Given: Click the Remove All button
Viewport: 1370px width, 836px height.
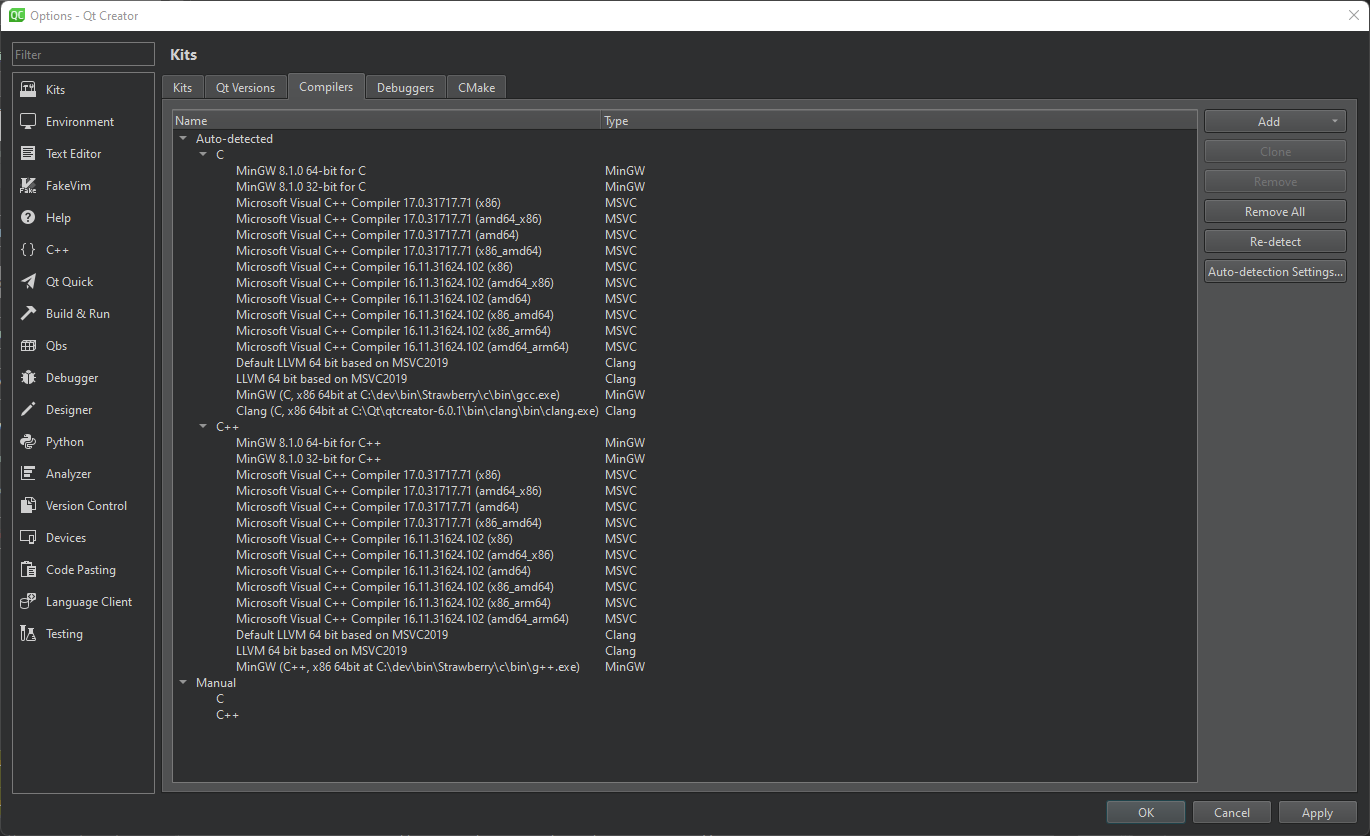Looking at the screenshot, I should click(1275, 212).
